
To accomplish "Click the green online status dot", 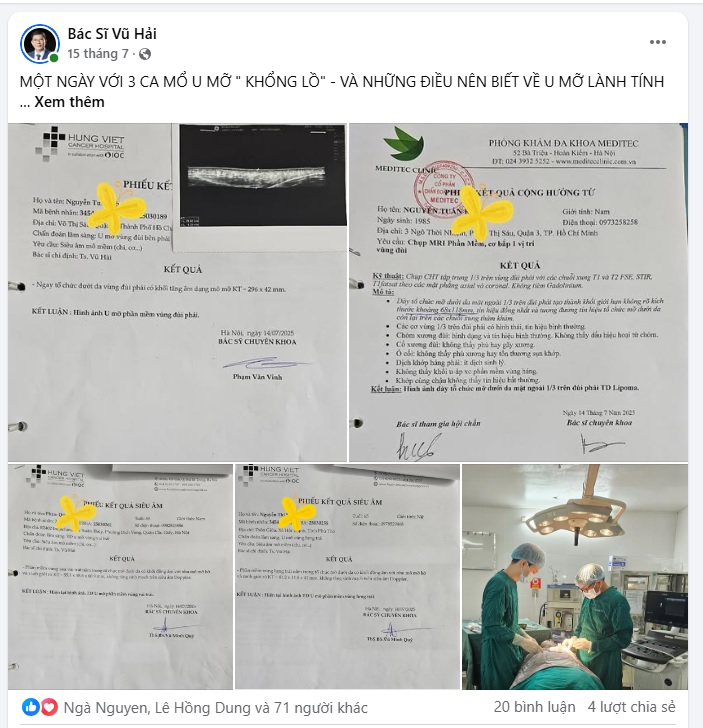I will pos(54,58).
